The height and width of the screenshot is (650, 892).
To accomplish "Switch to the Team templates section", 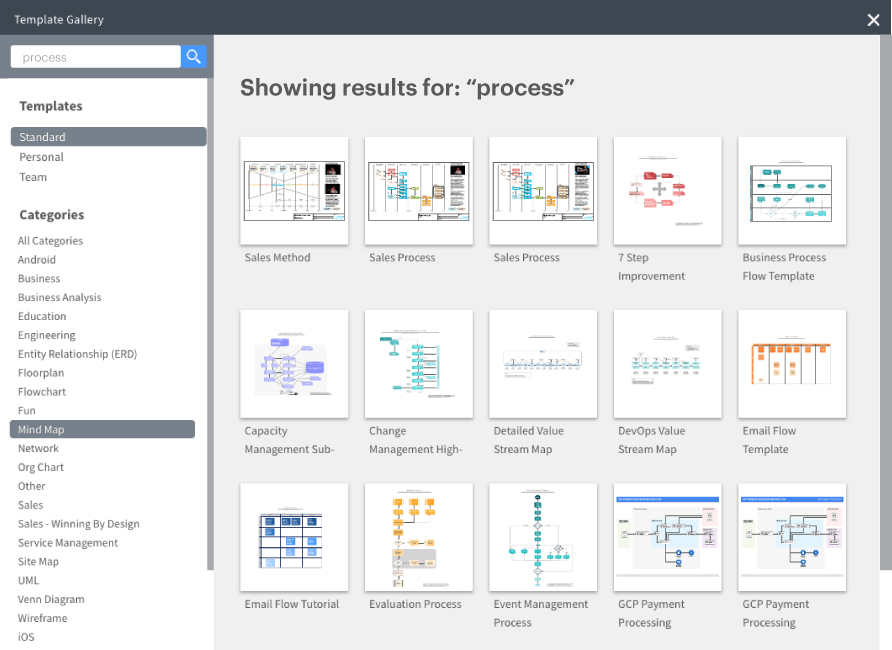I will coord(32,177).
